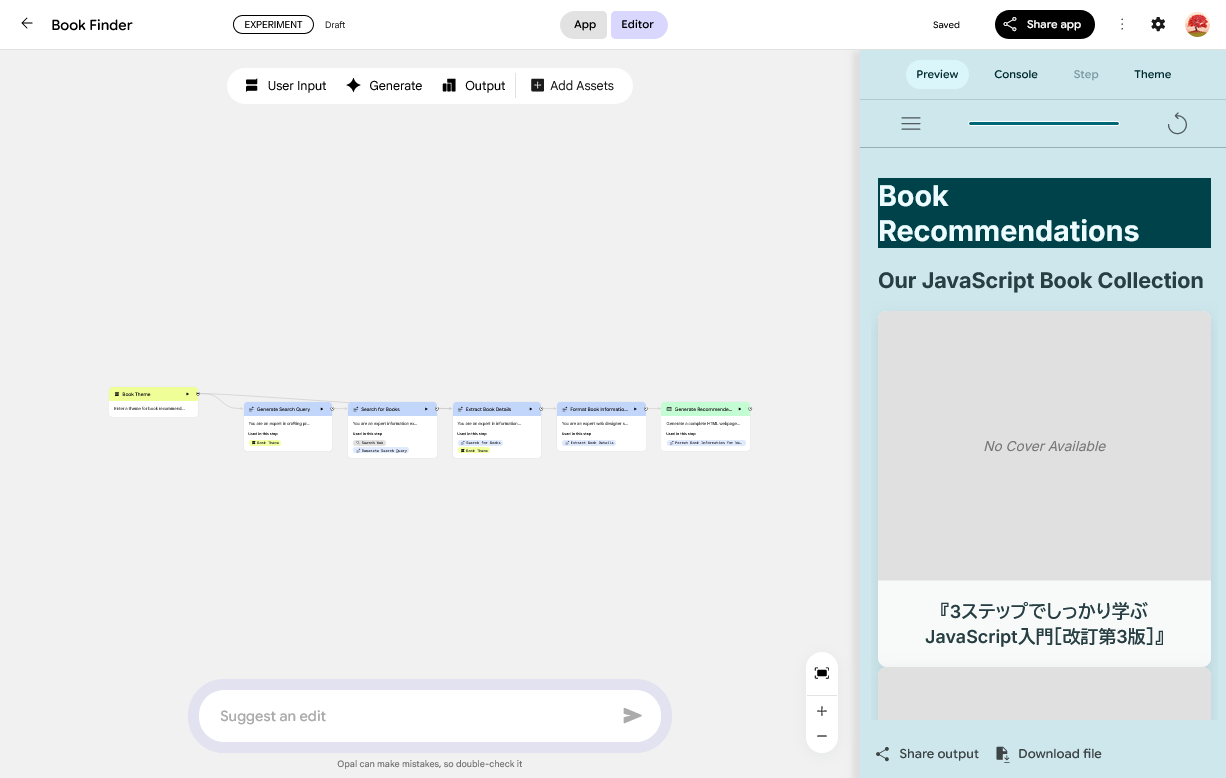Click Download file
This screenshot has width=1226, height=778.
pyautogui.click(x=1048, y=754)
